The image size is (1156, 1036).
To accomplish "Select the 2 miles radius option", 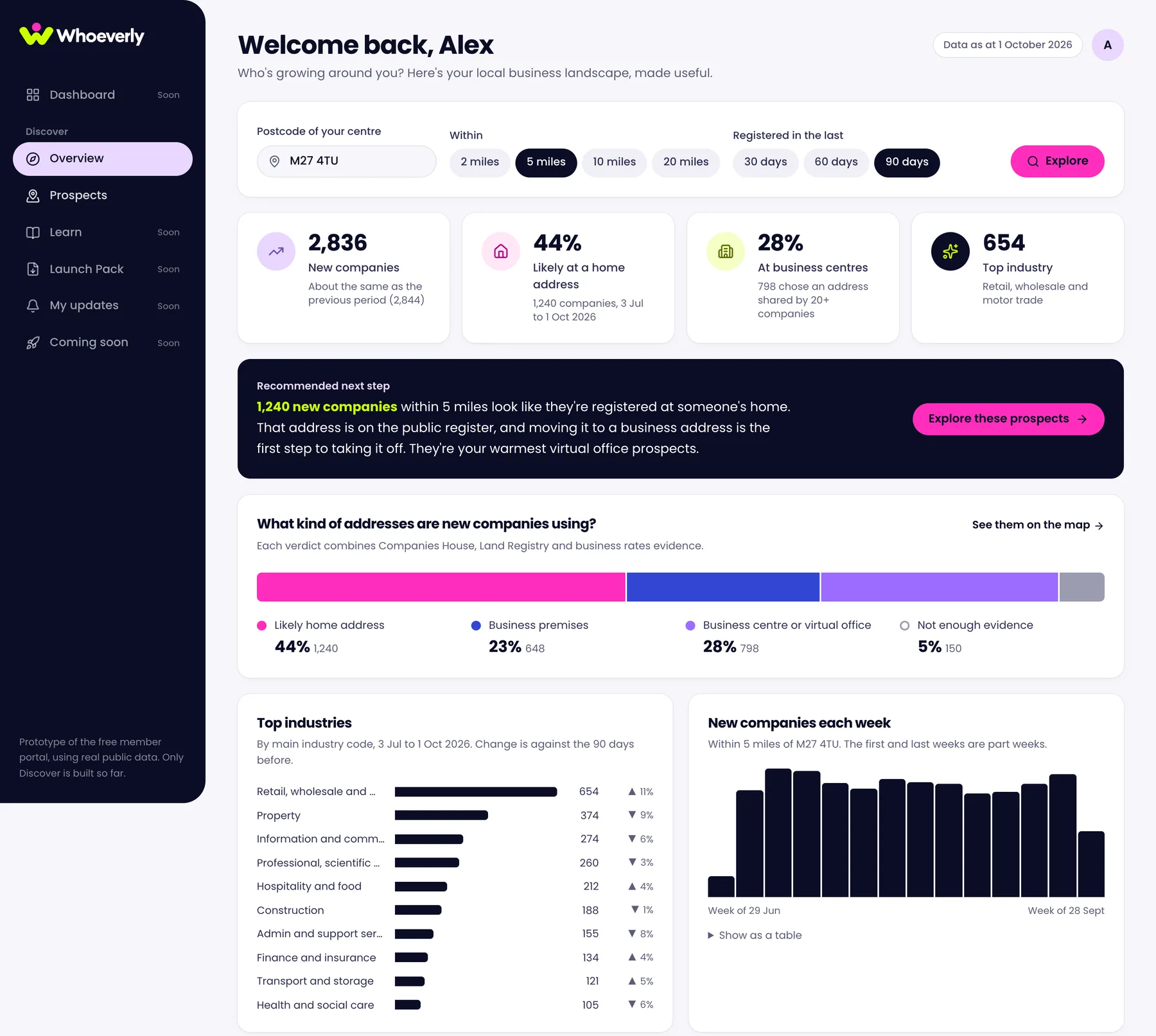I will (x=480, y=162).
